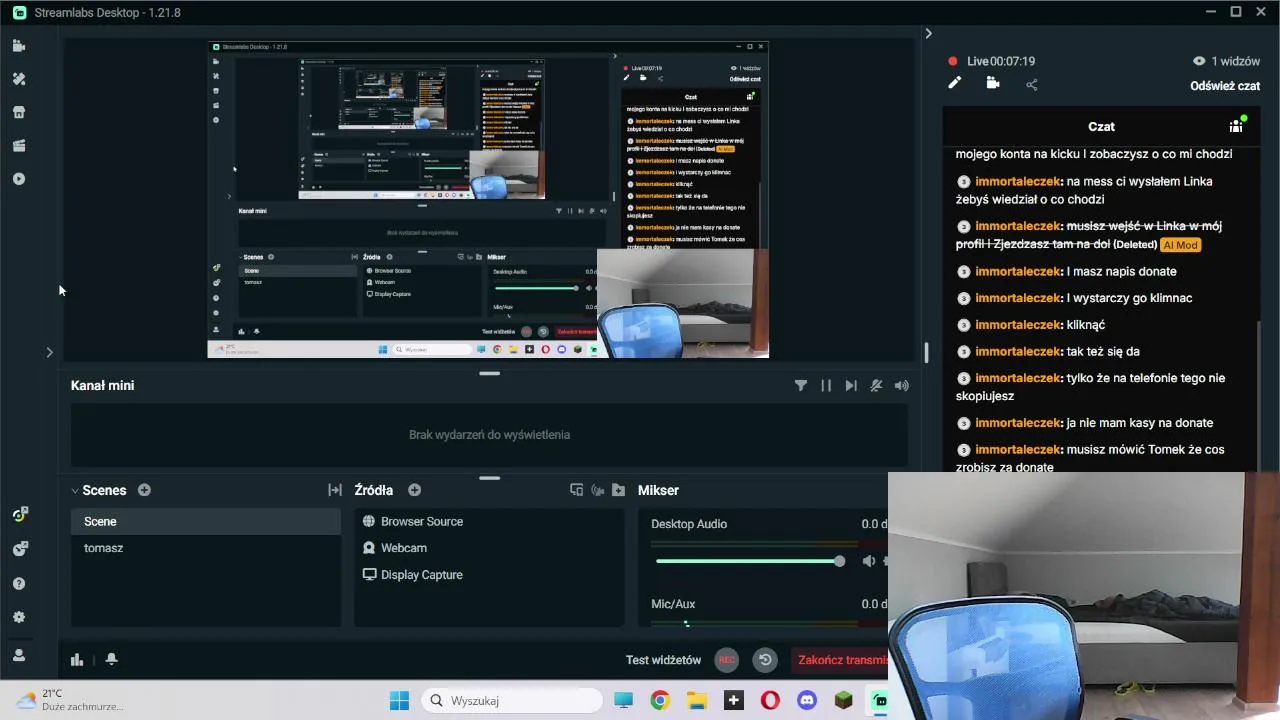Open Discord from taskbar
This screenshot has width=1280, height=720.
tap(807, 700)
